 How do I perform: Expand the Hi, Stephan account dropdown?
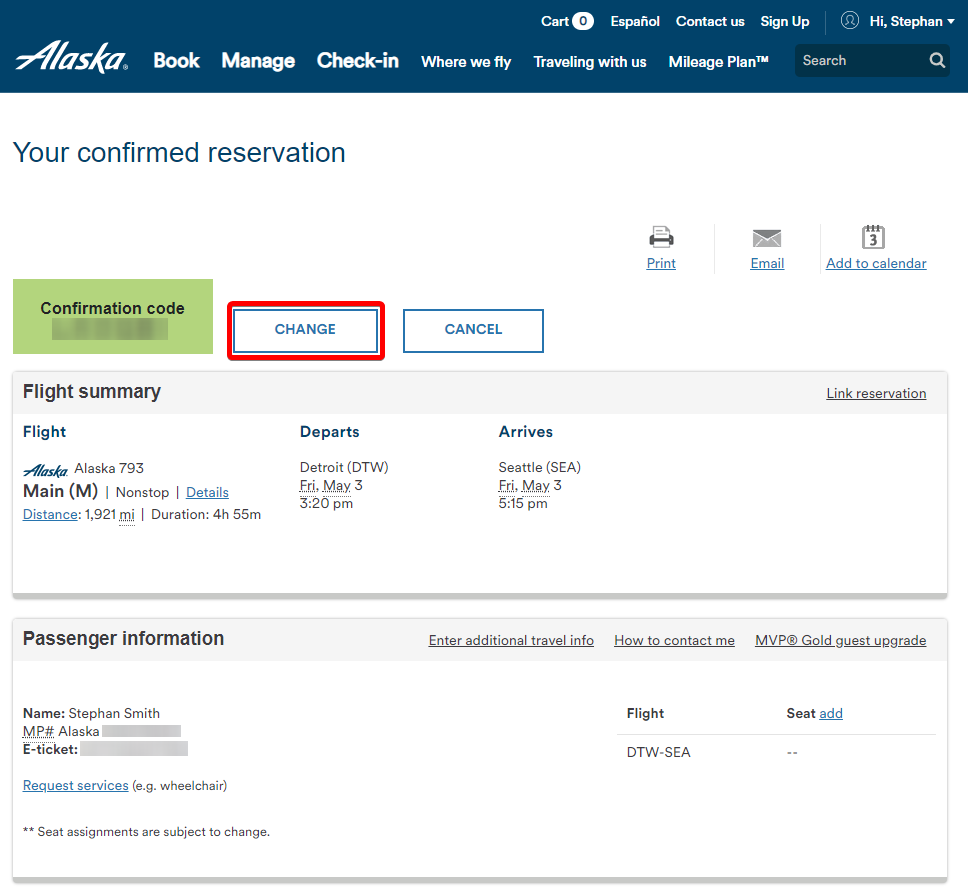(912, 22)
